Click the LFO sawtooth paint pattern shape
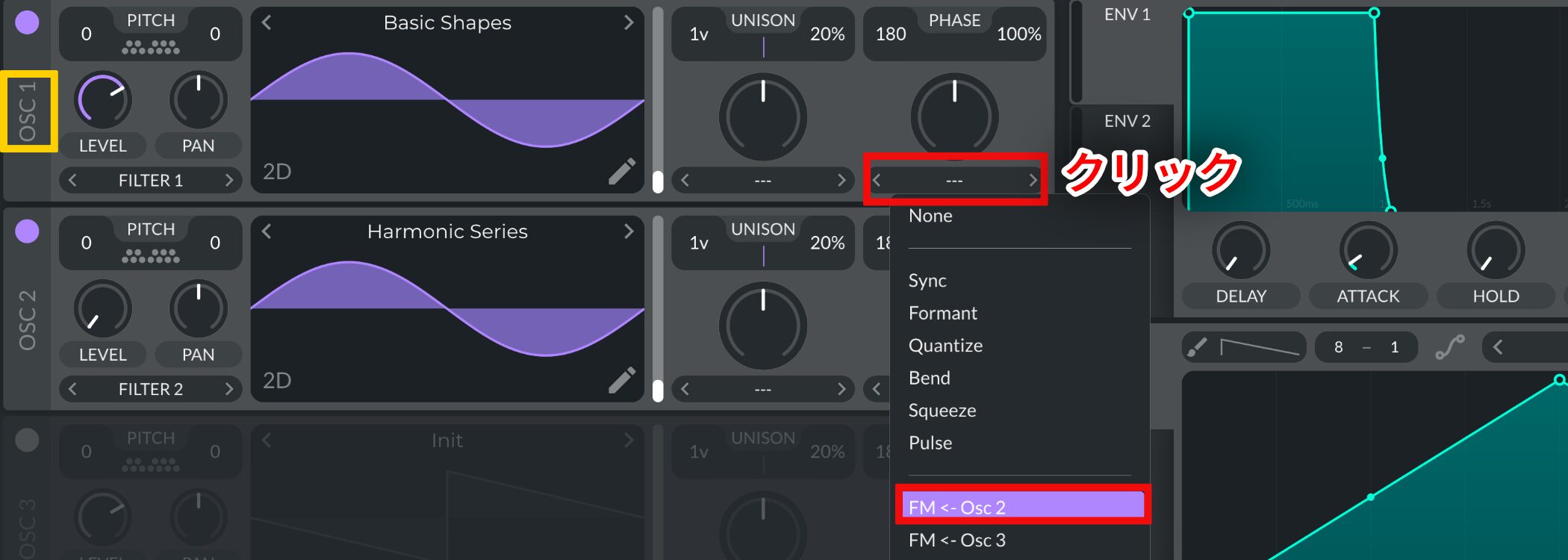Screen dimensions: 1568x560 tap(1259, 347)
